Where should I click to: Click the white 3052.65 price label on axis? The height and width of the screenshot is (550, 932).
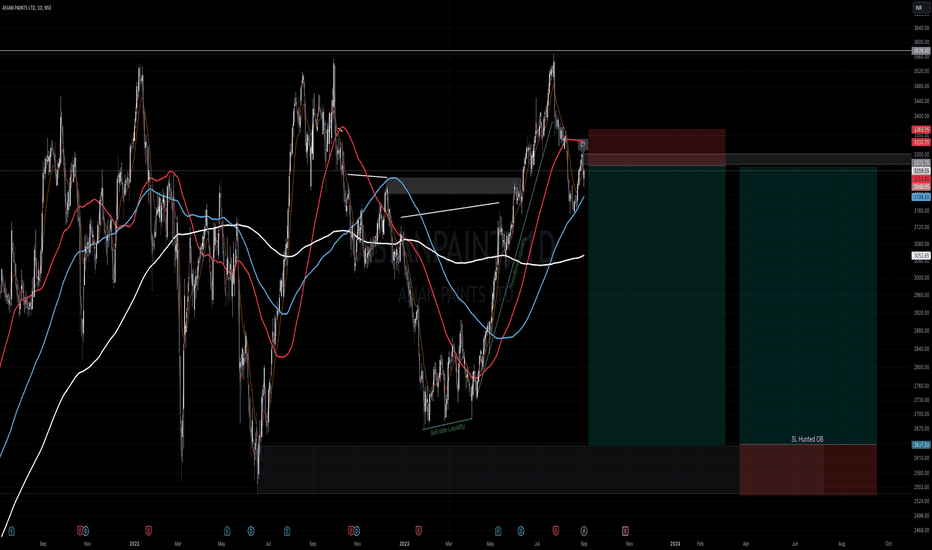pos(921,256)
